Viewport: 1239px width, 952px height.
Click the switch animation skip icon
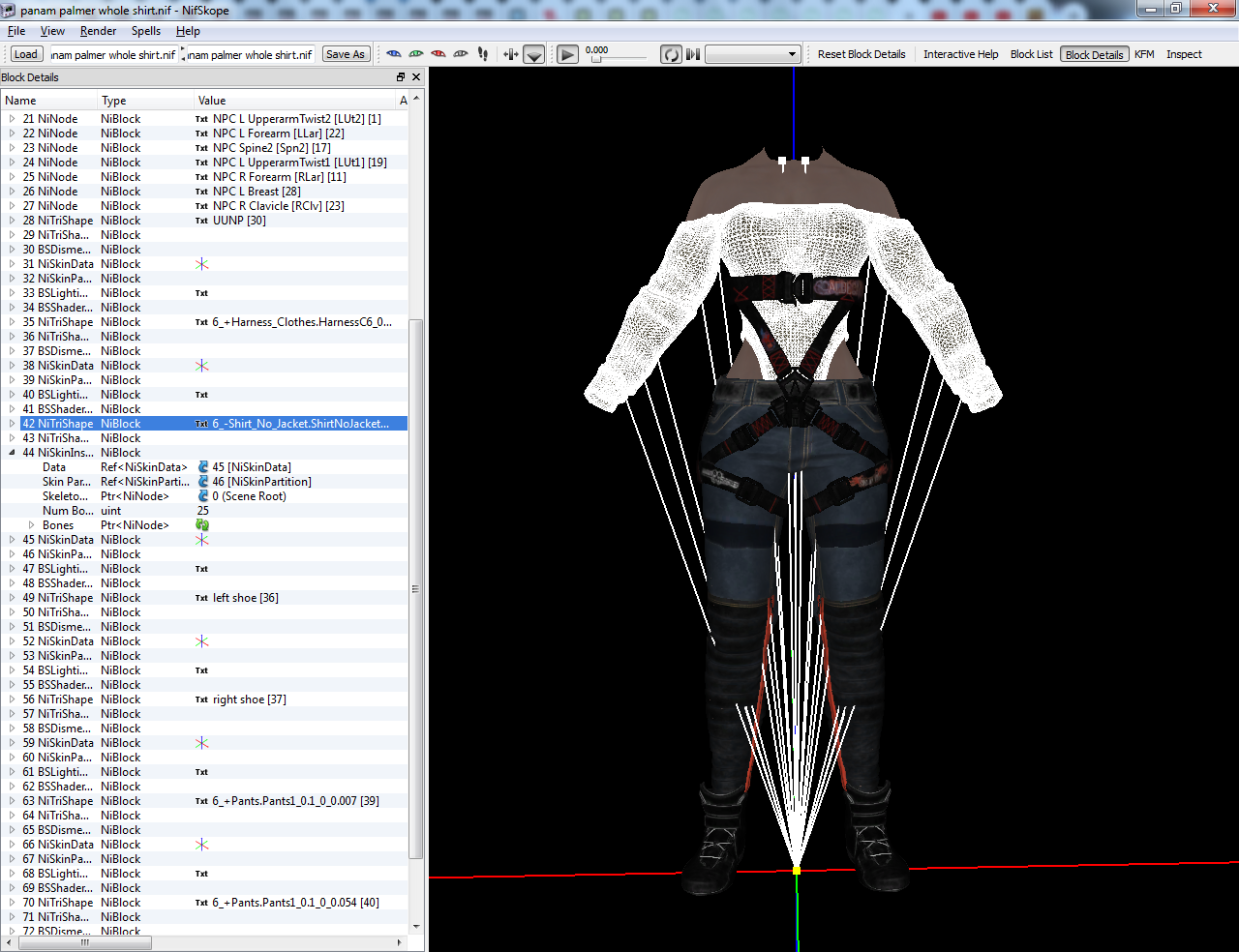693,54
